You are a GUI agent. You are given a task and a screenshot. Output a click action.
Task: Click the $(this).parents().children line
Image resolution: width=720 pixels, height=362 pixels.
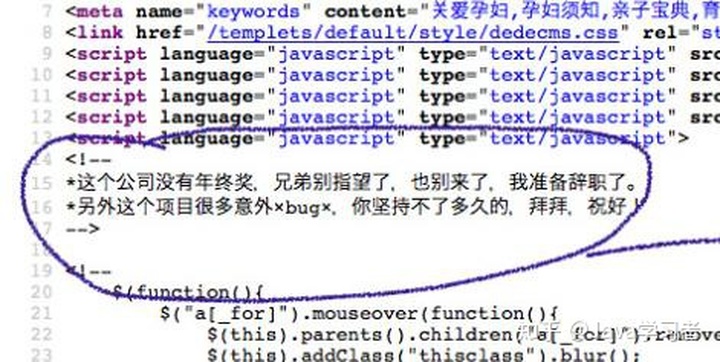coord(463,335)
